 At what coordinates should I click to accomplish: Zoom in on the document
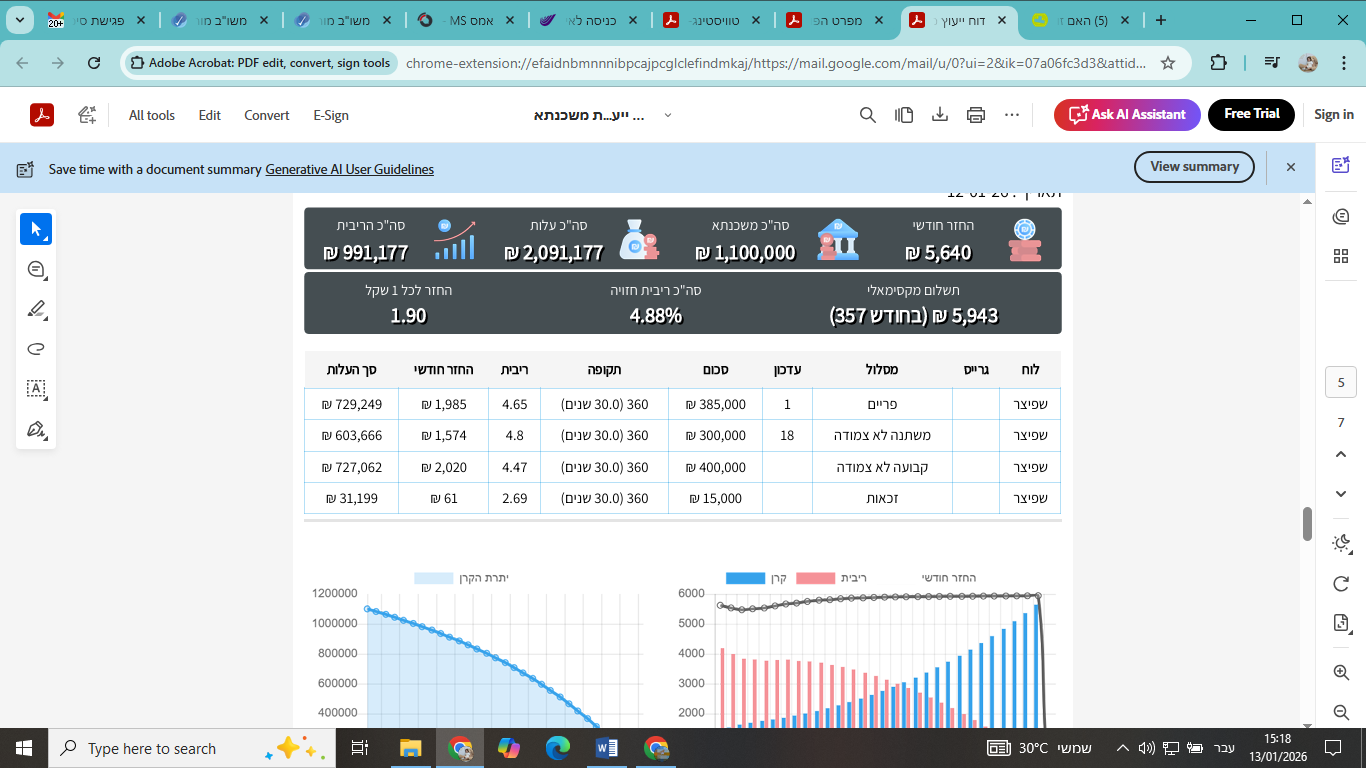[x=1340, y=671]
